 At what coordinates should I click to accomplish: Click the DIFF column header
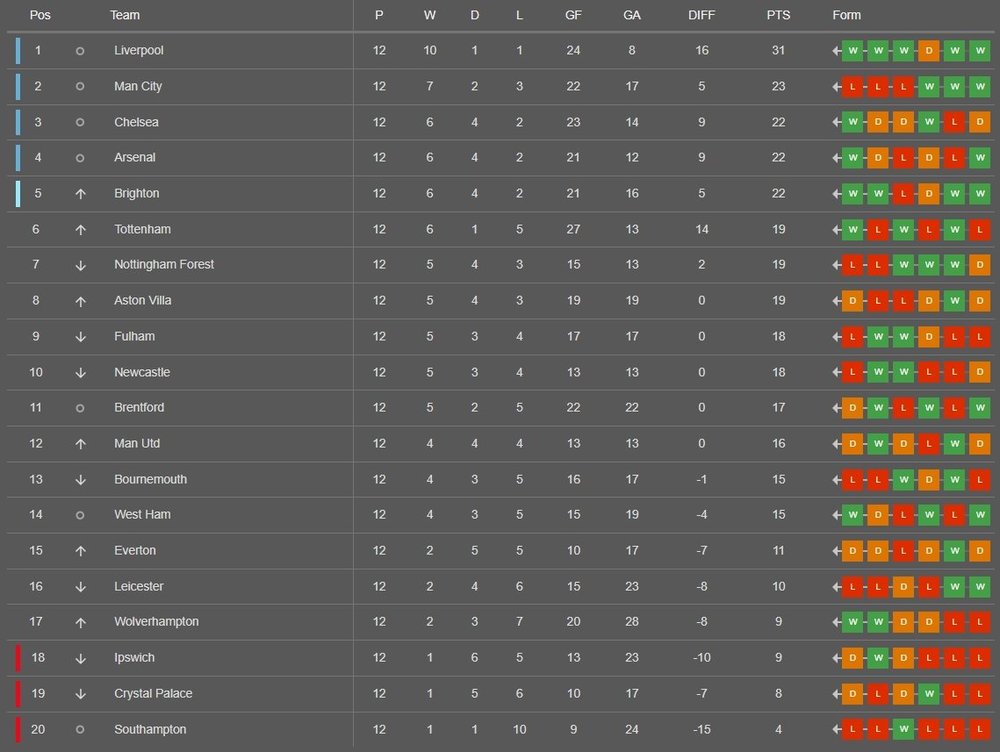(702, 15)
